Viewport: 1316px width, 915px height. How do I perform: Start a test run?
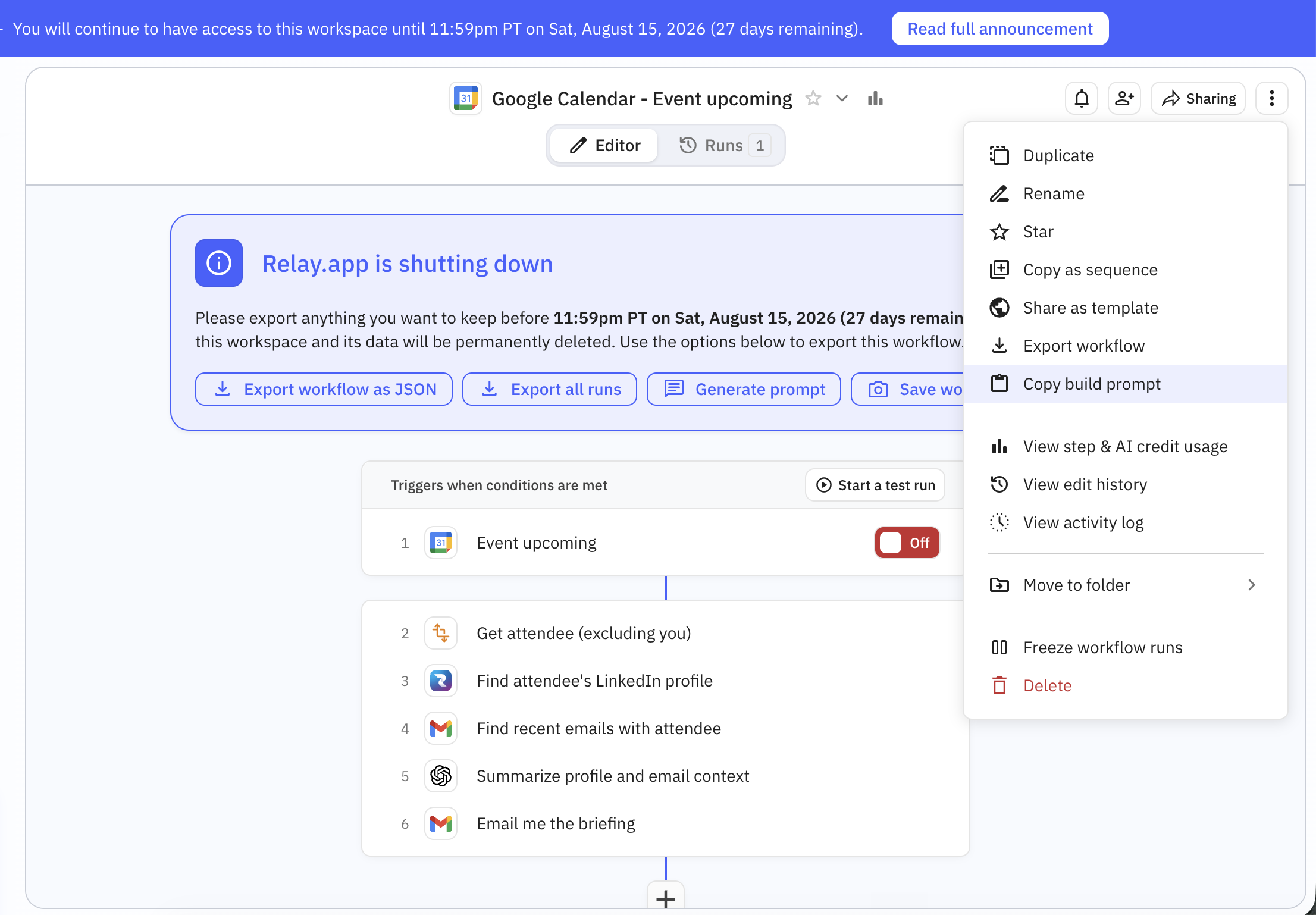[875, 485]
